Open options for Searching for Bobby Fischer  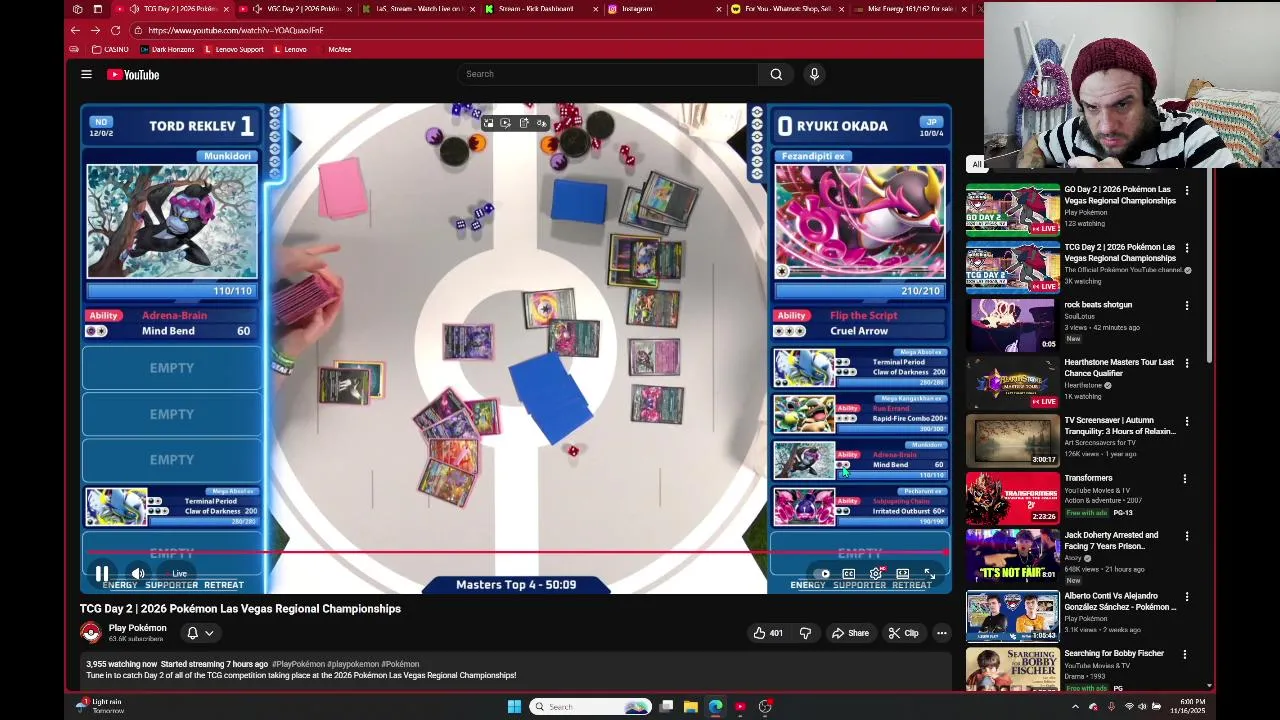pos(1187,654)
